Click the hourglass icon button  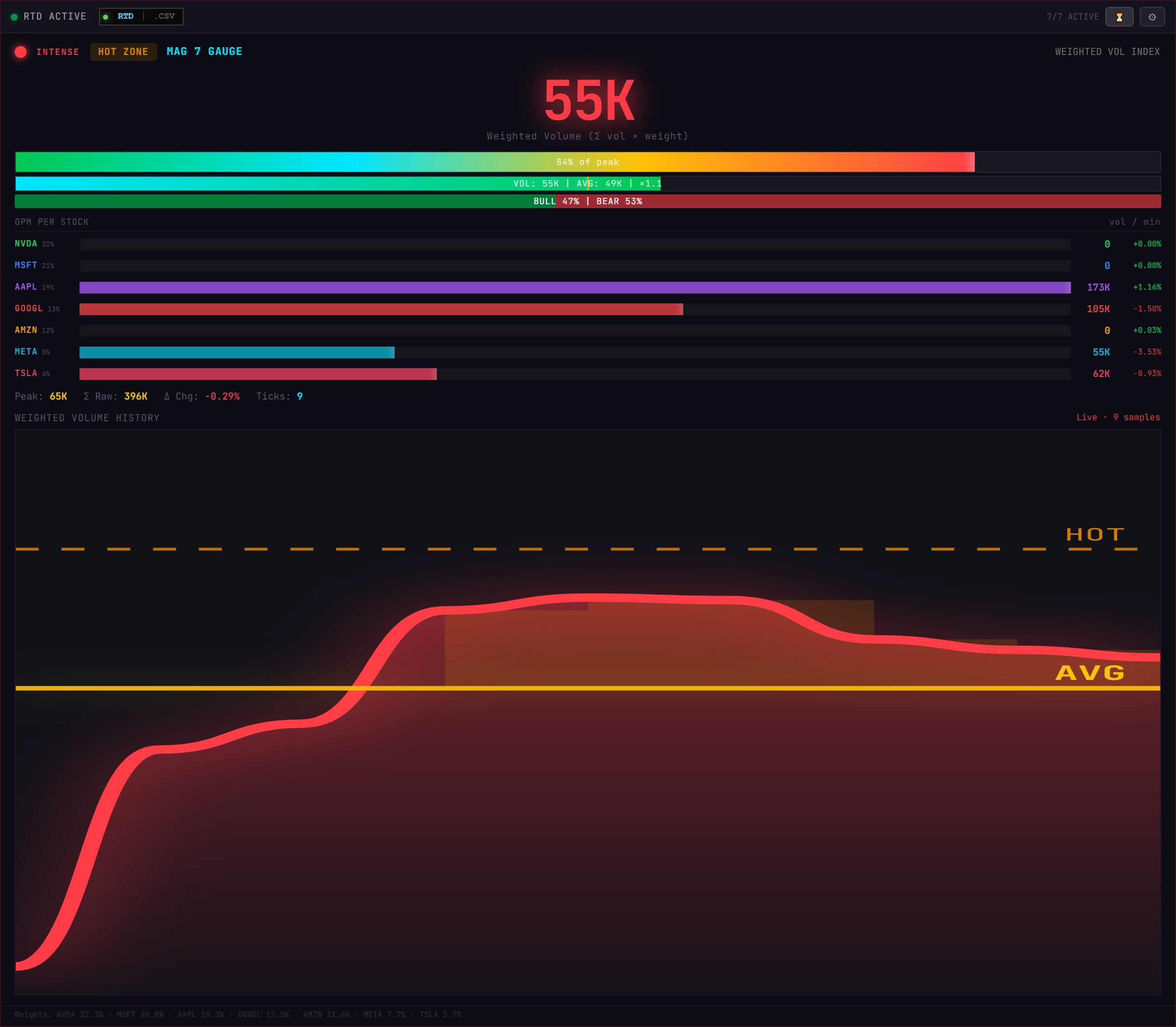(x=1119, y=17)
